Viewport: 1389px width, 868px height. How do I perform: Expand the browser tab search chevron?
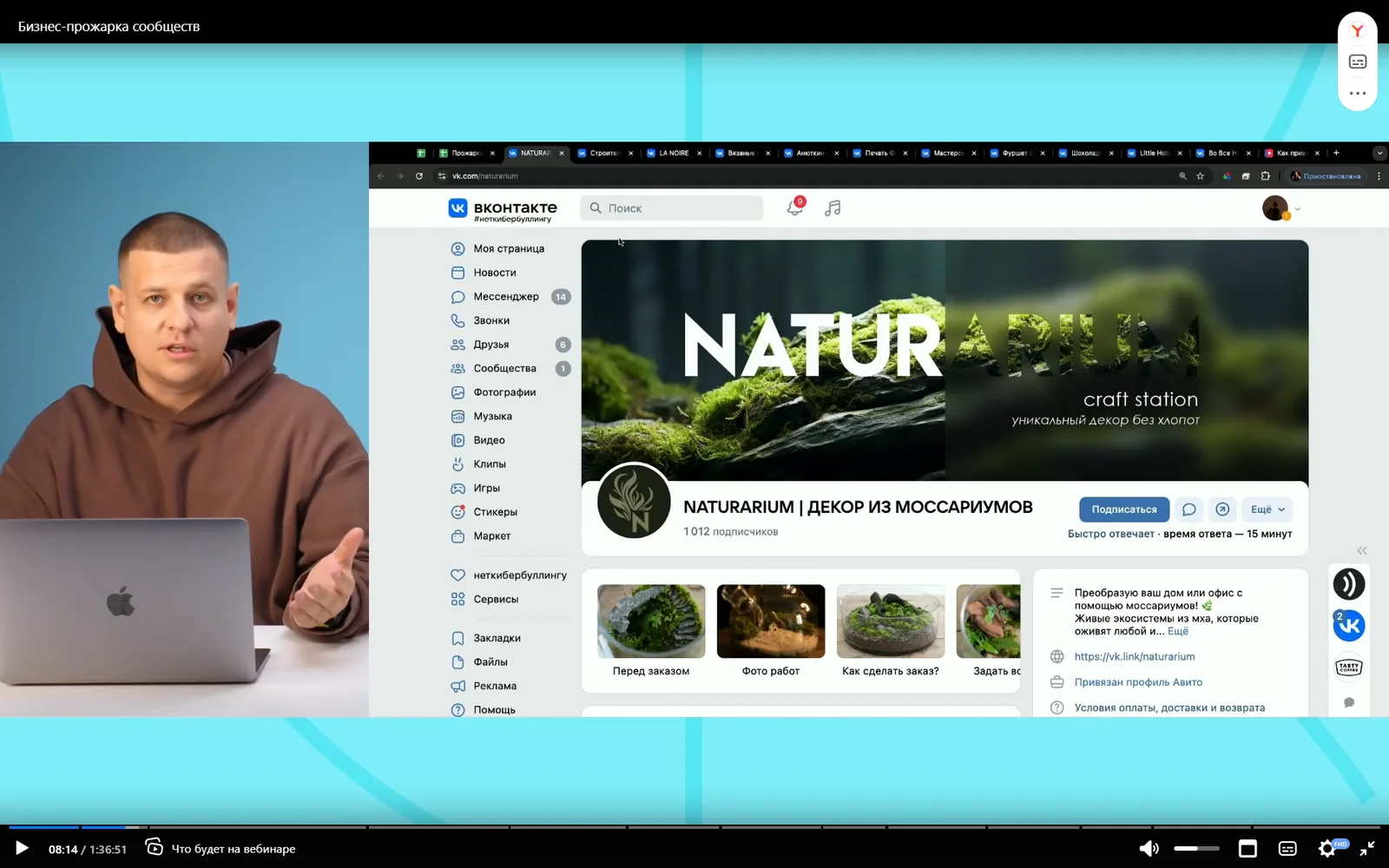tap(1379, 153)
